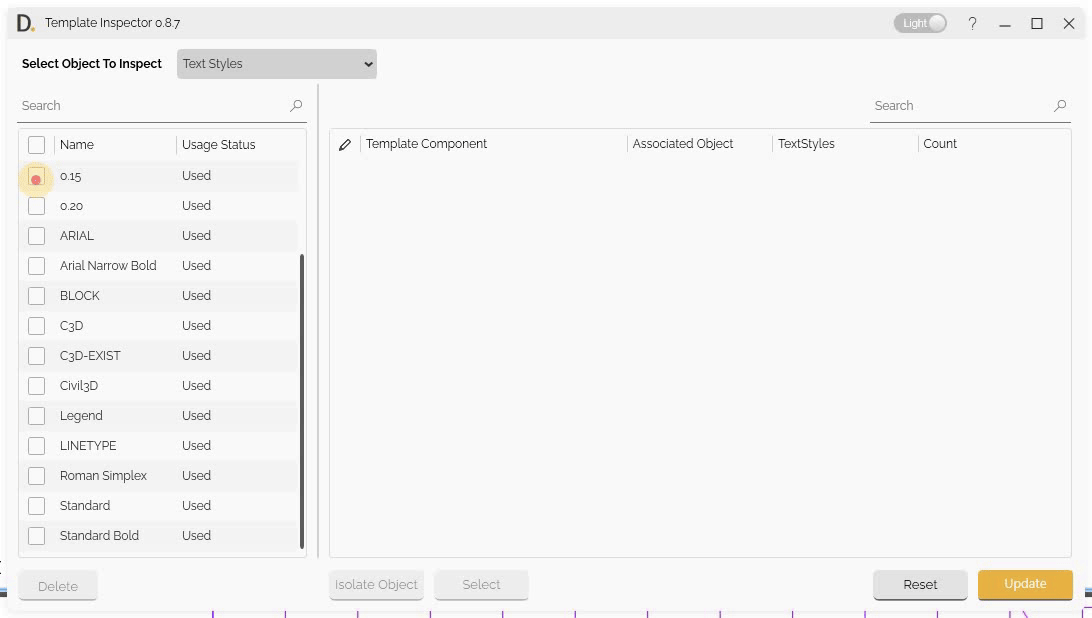Click the pencil edit icon above Template Component

coord(344,143)
